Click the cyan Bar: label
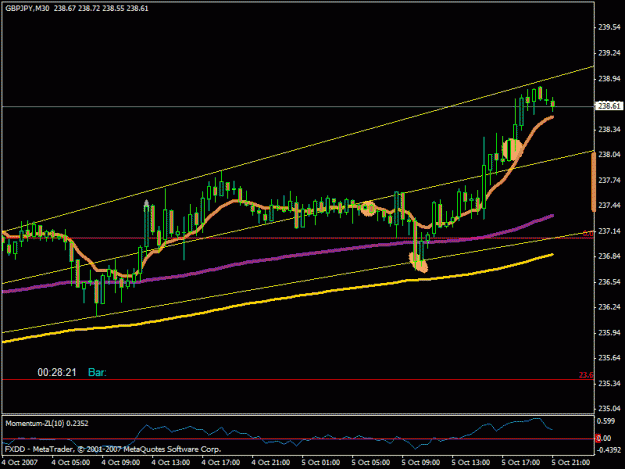The width and height of the screenshot is (625, 469). [97, 373]
